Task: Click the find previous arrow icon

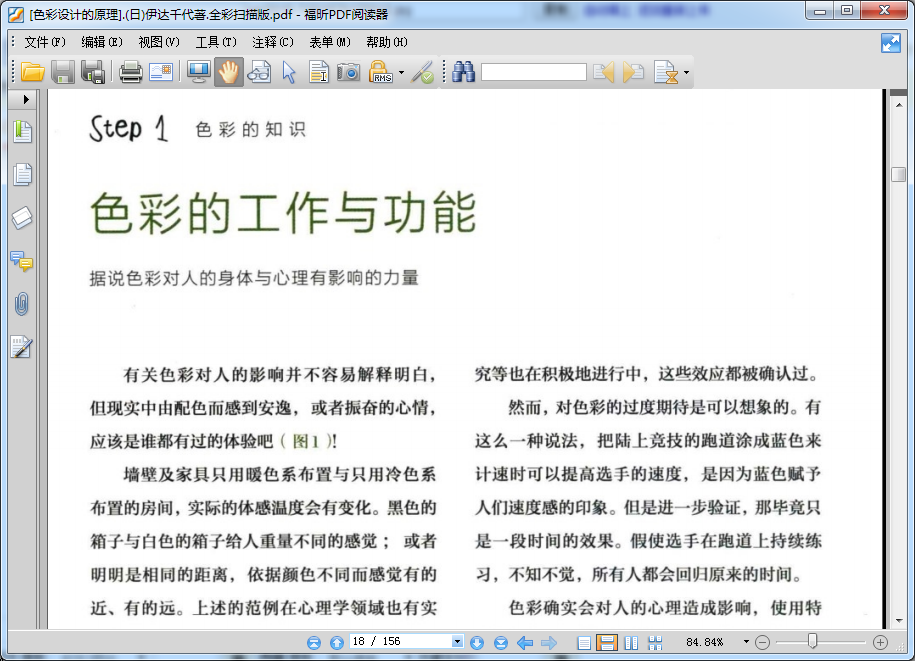Action: tap(603, 72)
